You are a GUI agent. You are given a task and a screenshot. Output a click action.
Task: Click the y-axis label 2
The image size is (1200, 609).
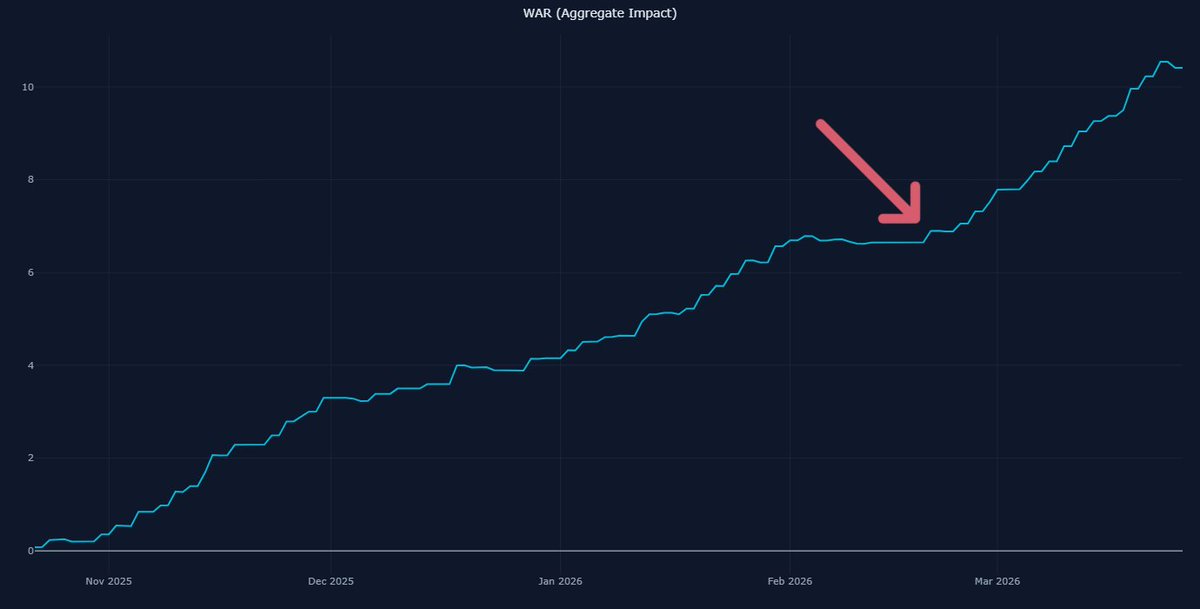coord(30,458)
